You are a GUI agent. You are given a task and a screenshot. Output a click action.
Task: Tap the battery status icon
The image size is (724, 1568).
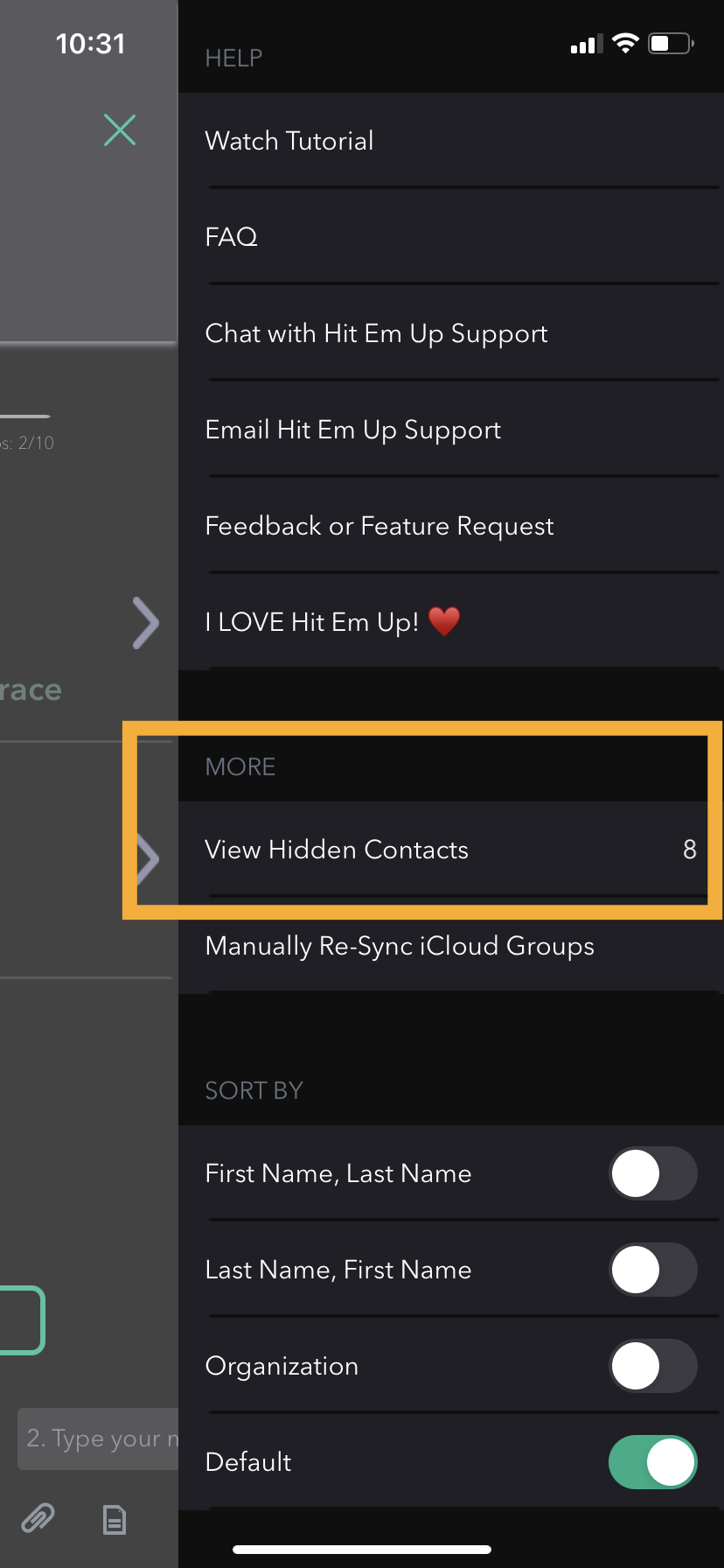(671, 44)
